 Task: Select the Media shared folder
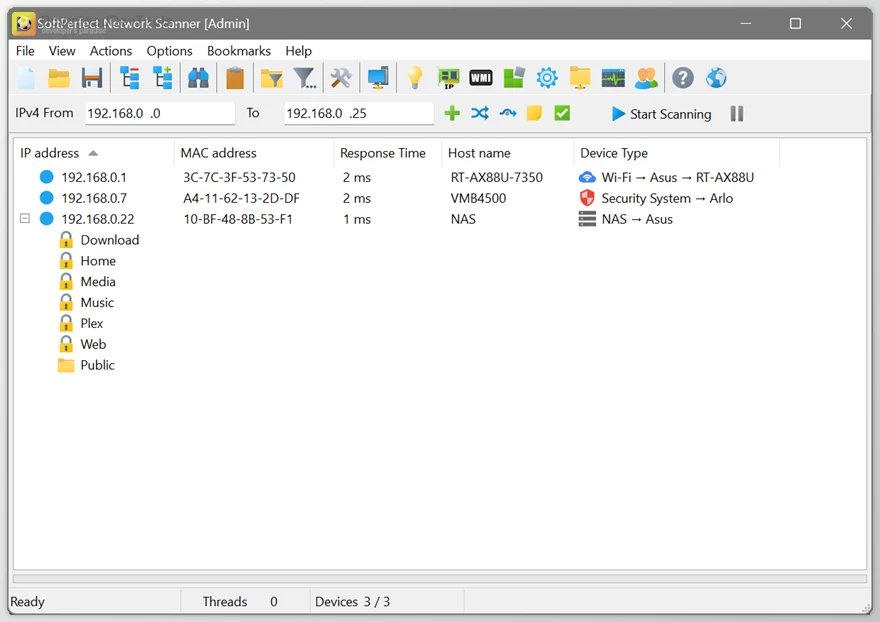tap(98, 281)
